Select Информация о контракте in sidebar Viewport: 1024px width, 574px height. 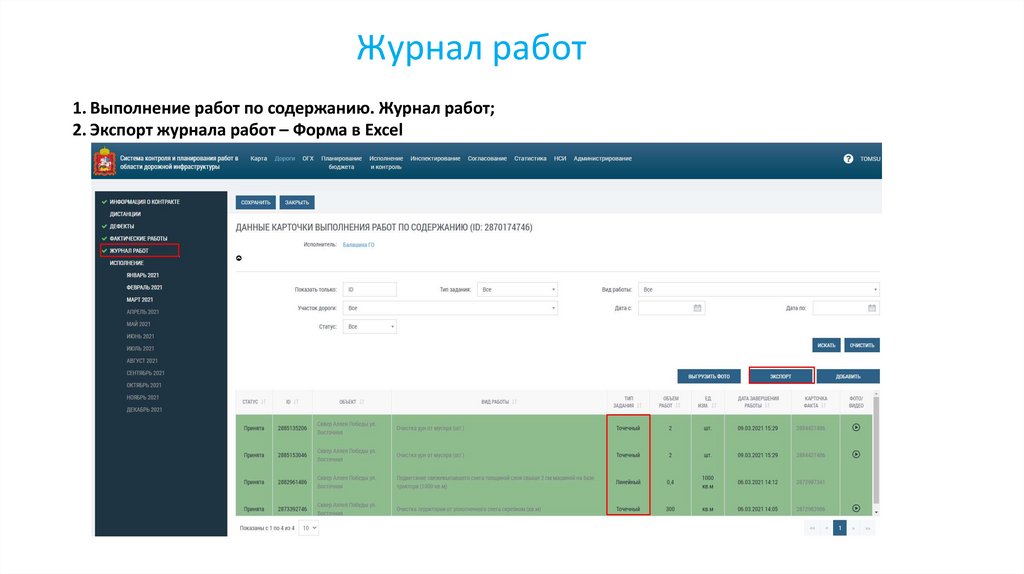click(x=144, y=202)
